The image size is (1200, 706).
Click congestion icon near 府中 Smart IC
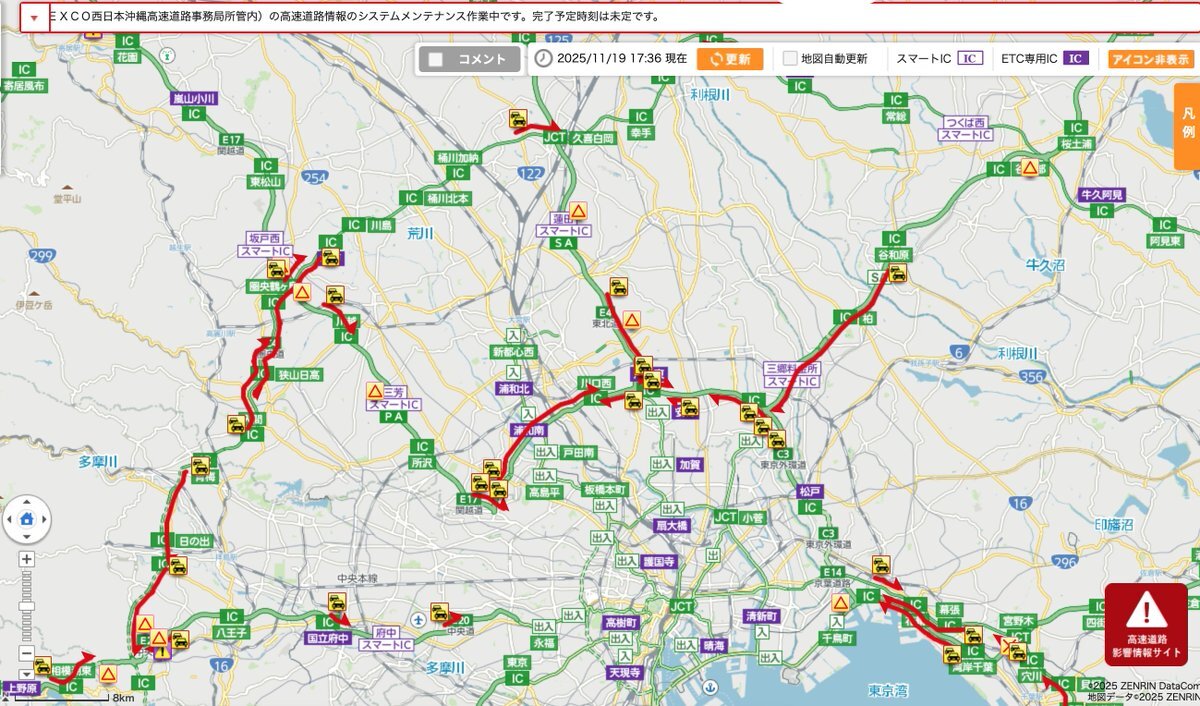click(439, 612)
